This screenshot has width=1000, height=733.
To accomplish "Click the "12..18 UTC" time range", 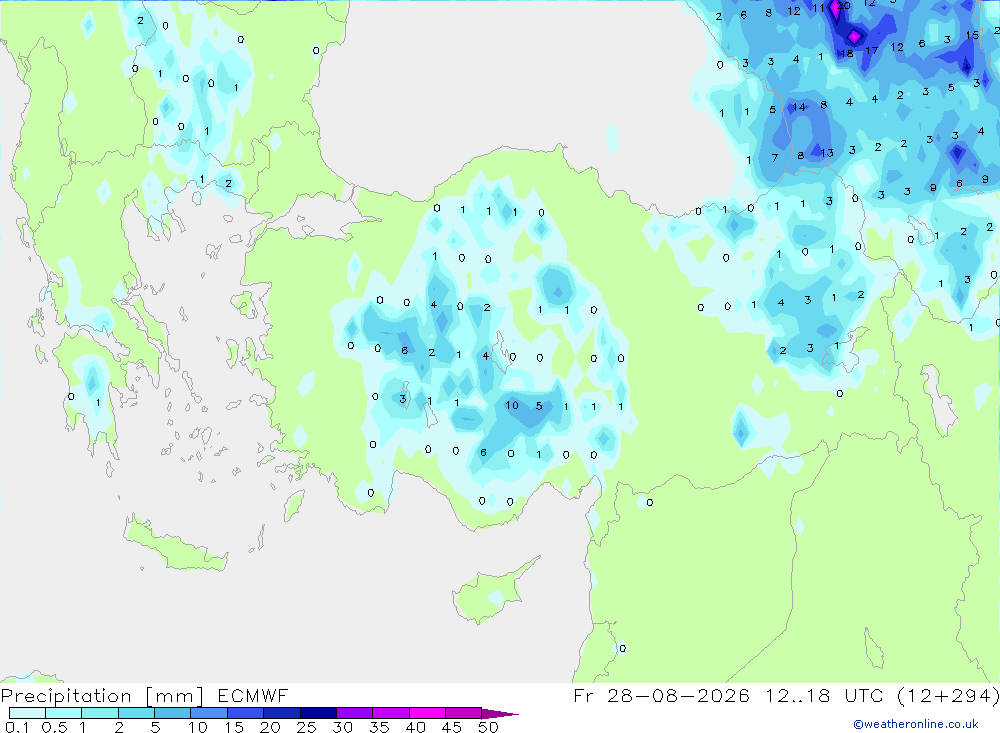I will coord(827,695).
